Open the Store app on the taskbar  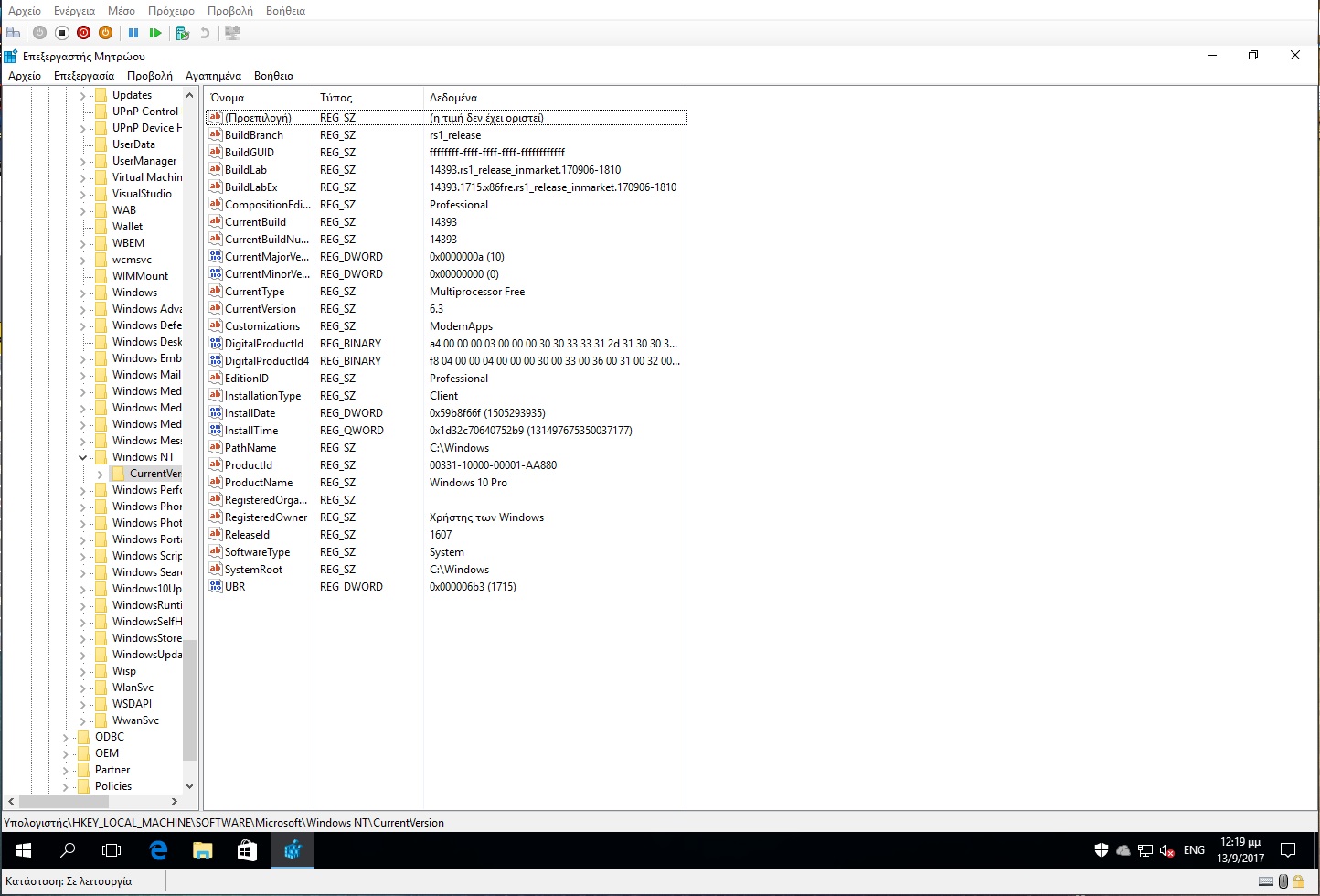pos(247,850)
